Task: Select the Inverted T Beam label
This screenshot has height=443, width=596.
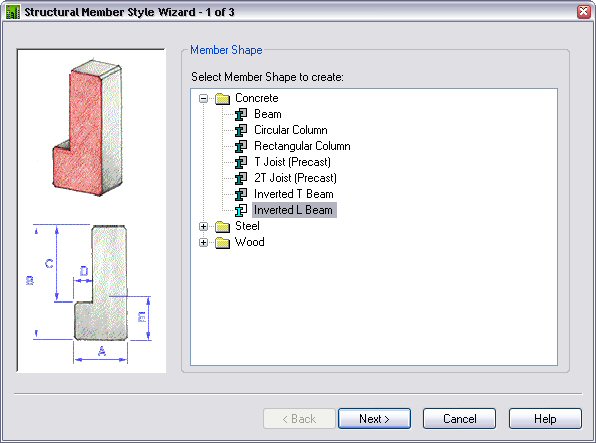Action: coord(294,194)
